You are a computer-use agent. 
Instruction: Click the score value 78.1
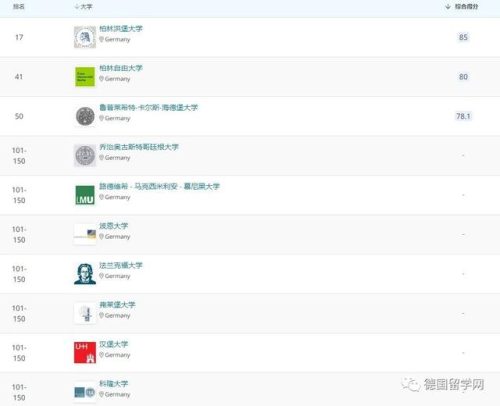463,116
